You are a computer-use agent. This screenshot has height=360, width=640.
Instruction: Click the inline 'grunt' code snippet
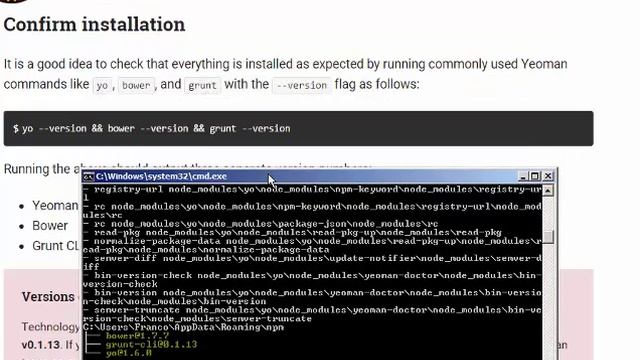click(202, 85)
